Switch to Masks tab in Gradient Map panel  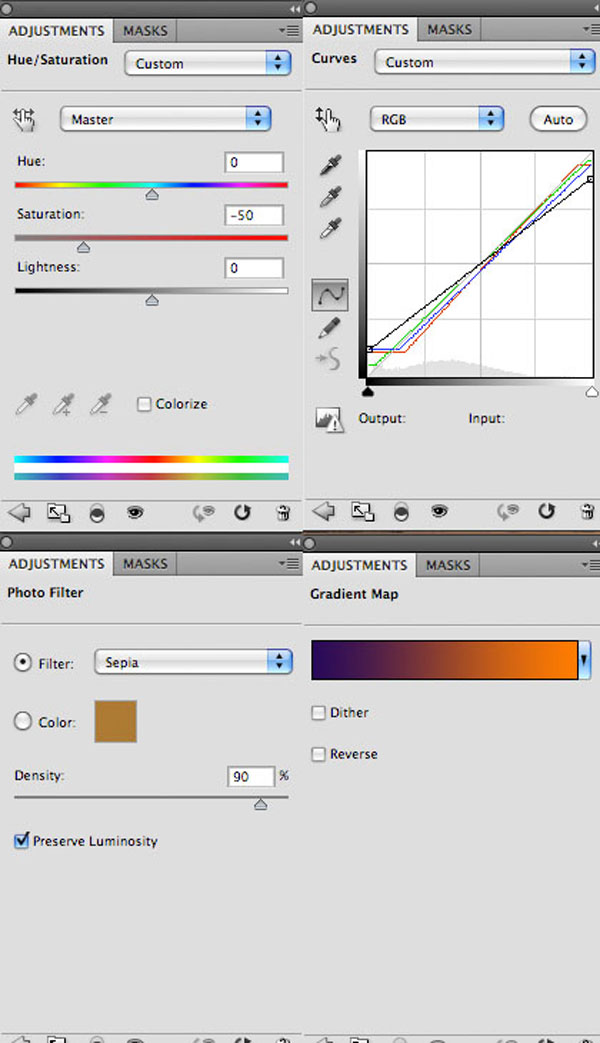click(x=448, y=565)
